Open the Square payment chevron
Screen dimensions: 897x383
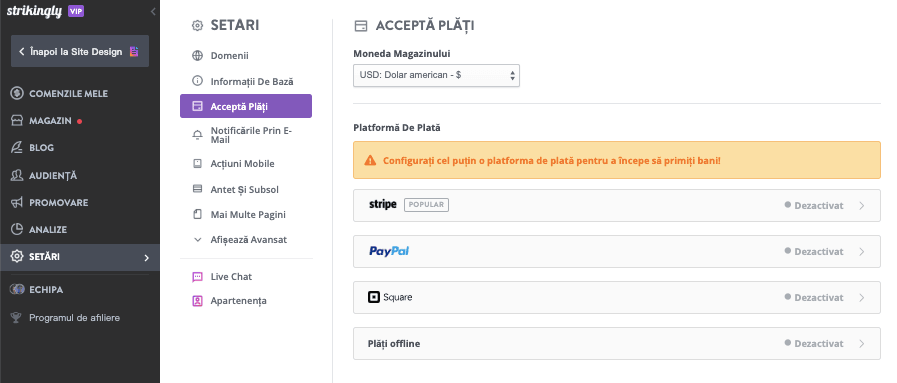862,298
